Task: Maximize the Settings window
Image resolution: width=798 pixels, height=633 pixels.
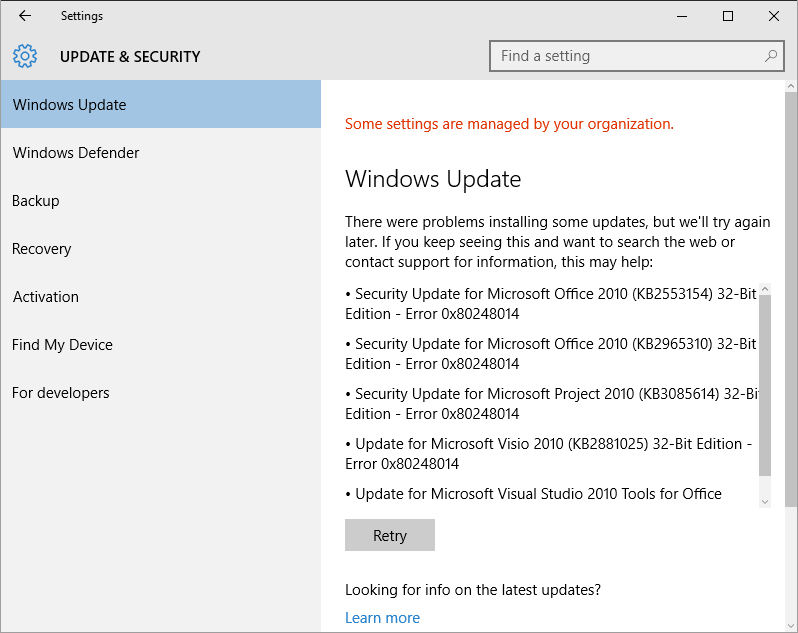Action: click(728, 16)
